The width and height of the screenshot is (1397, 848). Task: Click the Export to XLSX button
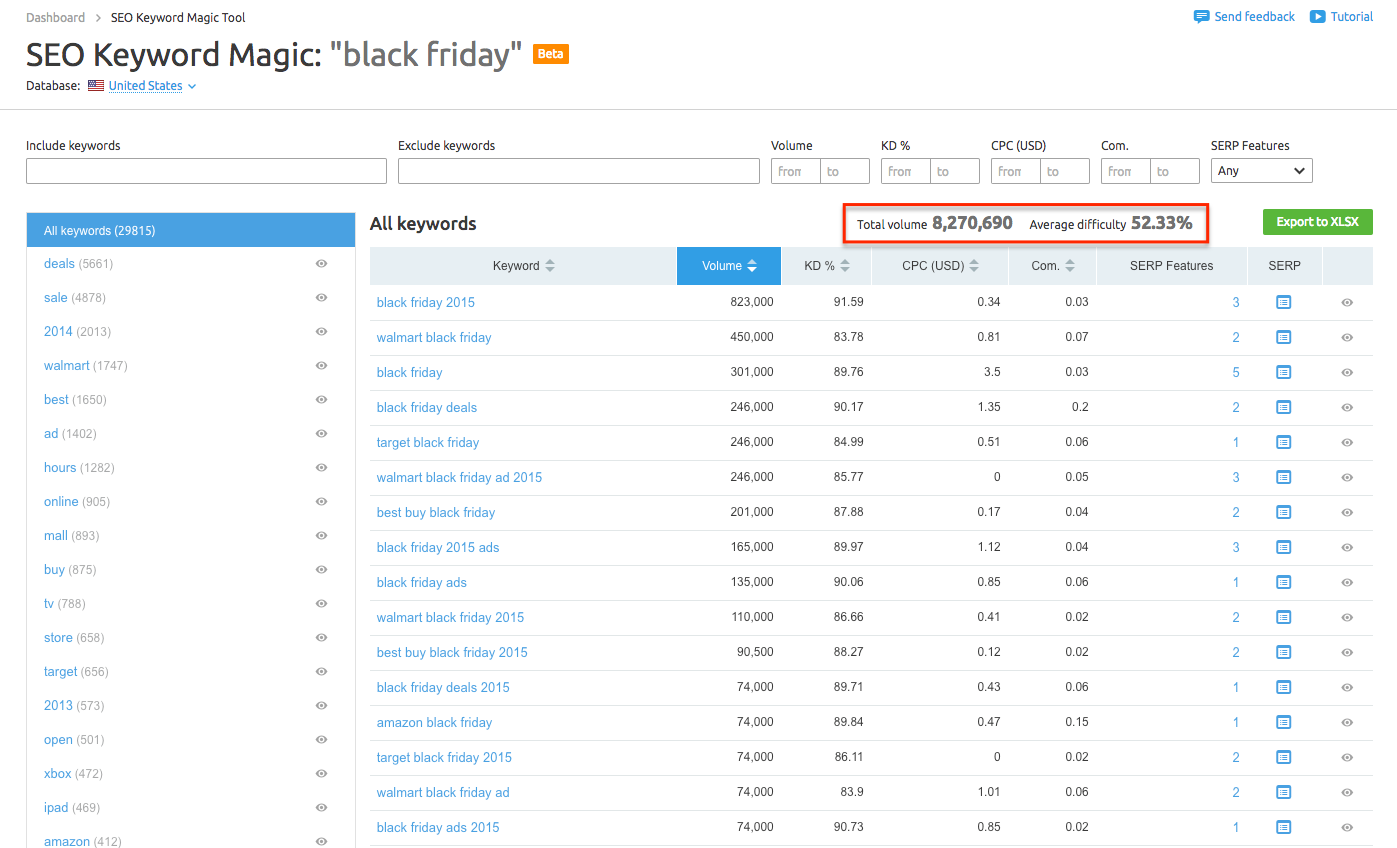(1317, 221)
